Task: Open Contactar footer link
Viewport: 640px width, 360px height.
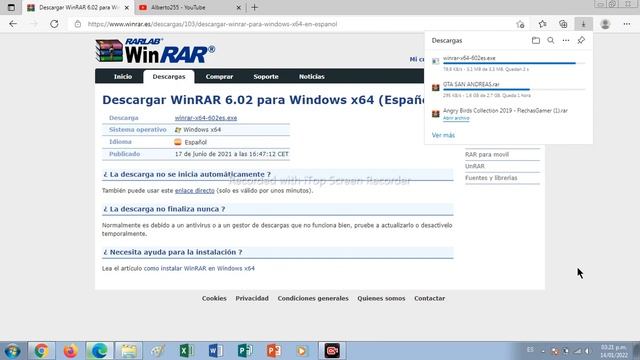Action: pyautogui.click(x=429, y=298)
